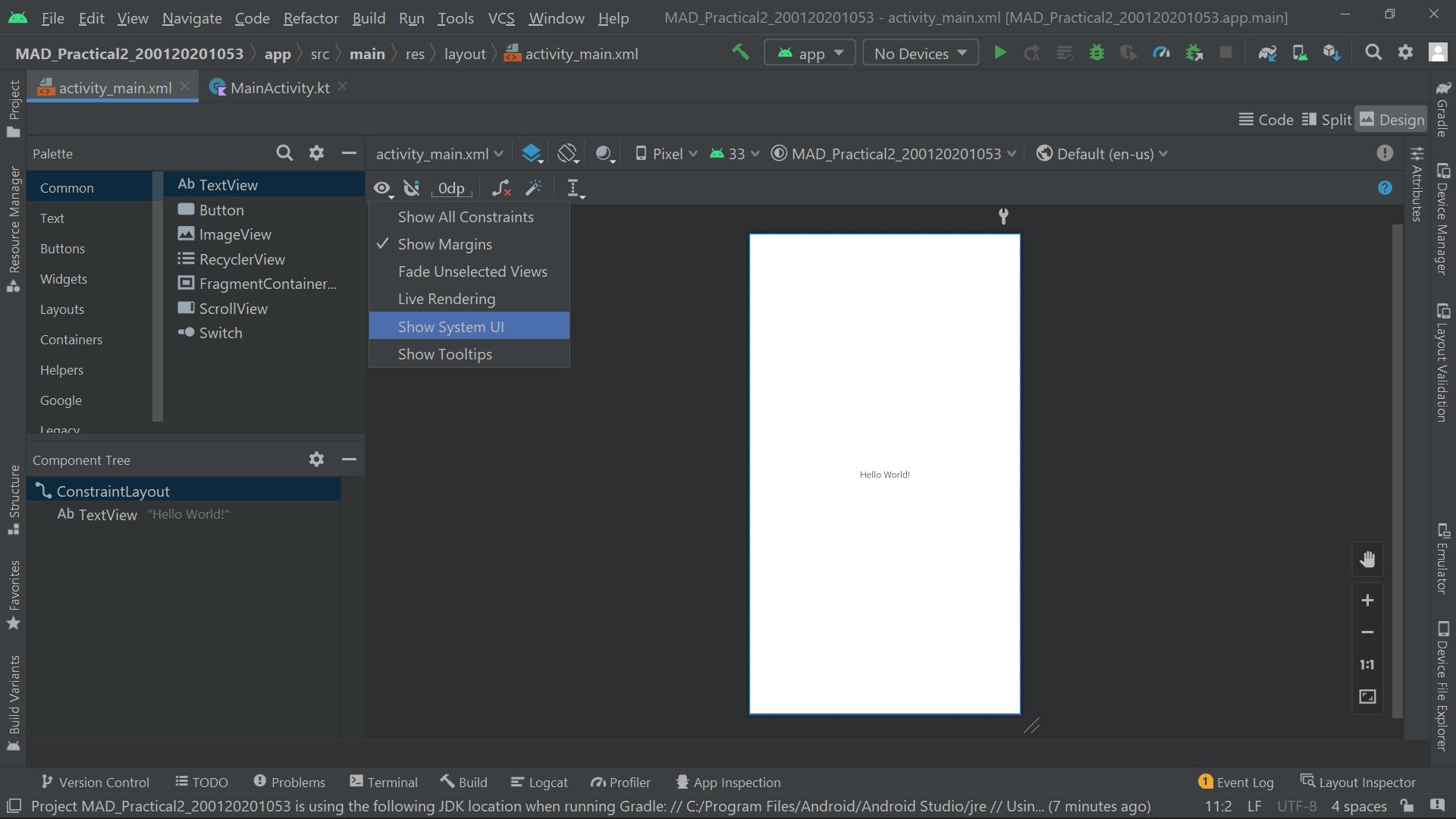
Task: Switch to the MainActivity.kt tab
Action: point(279,88)
